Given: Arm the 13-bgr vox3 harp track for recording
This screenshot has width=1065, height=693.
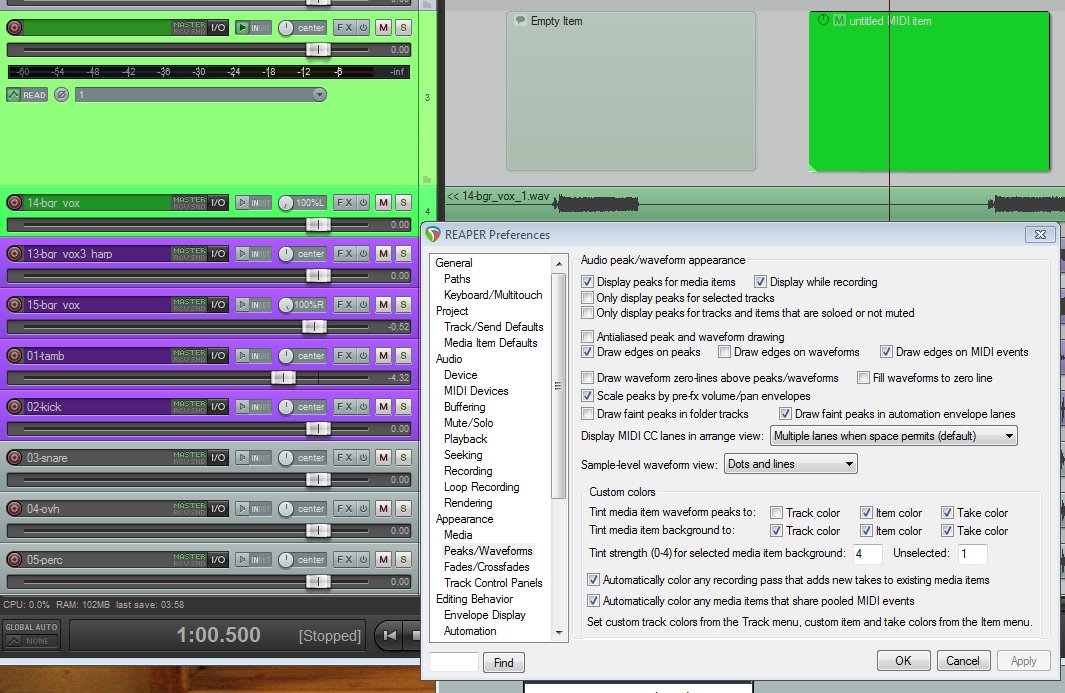Looking at the screenshot, I should coord(14,253).
